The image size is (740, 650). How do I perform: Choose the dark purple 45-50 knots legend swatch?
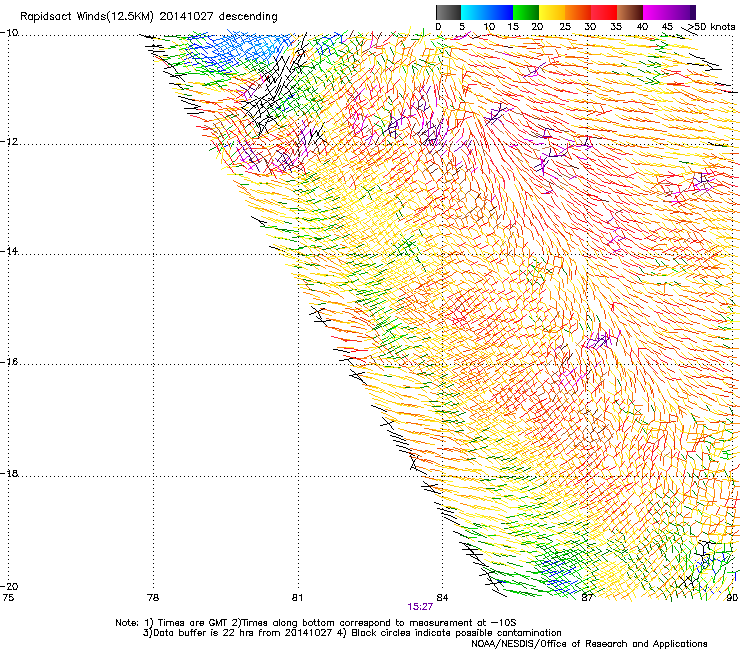[682, 12]
